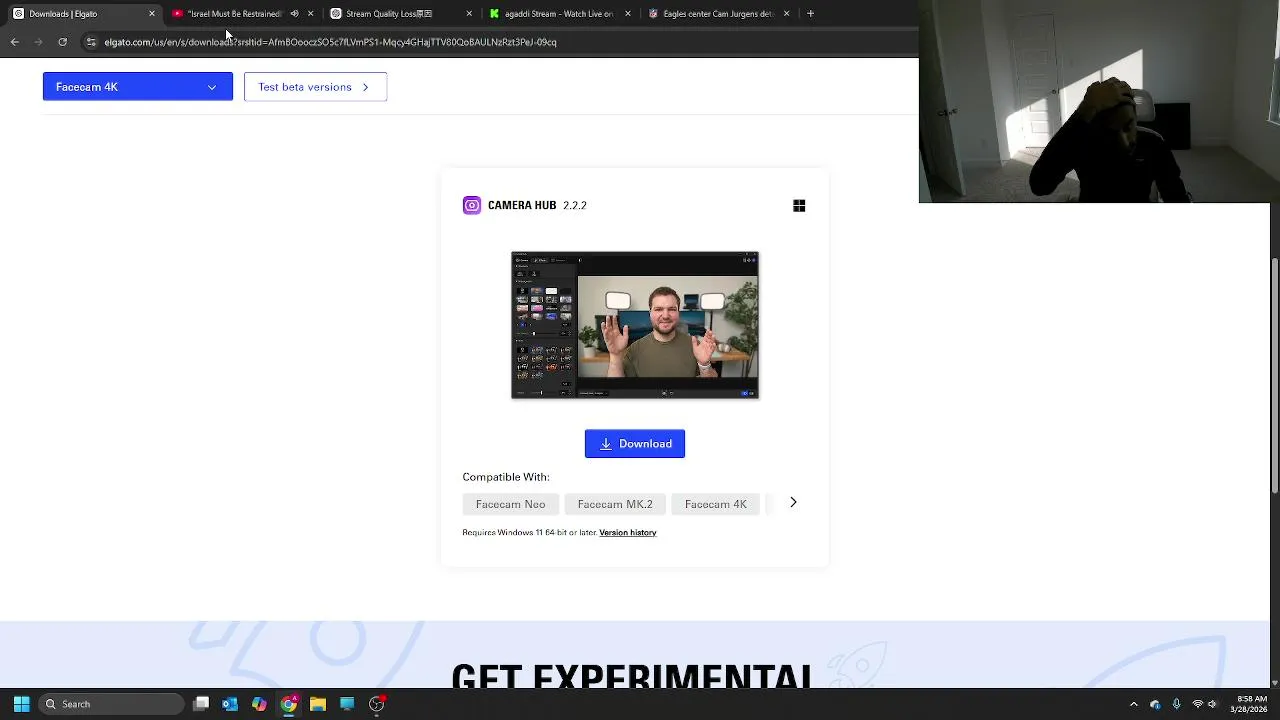
Task: Open the OneDrive tray icon
Action: pyautogui.click(x=1155, y=704)
